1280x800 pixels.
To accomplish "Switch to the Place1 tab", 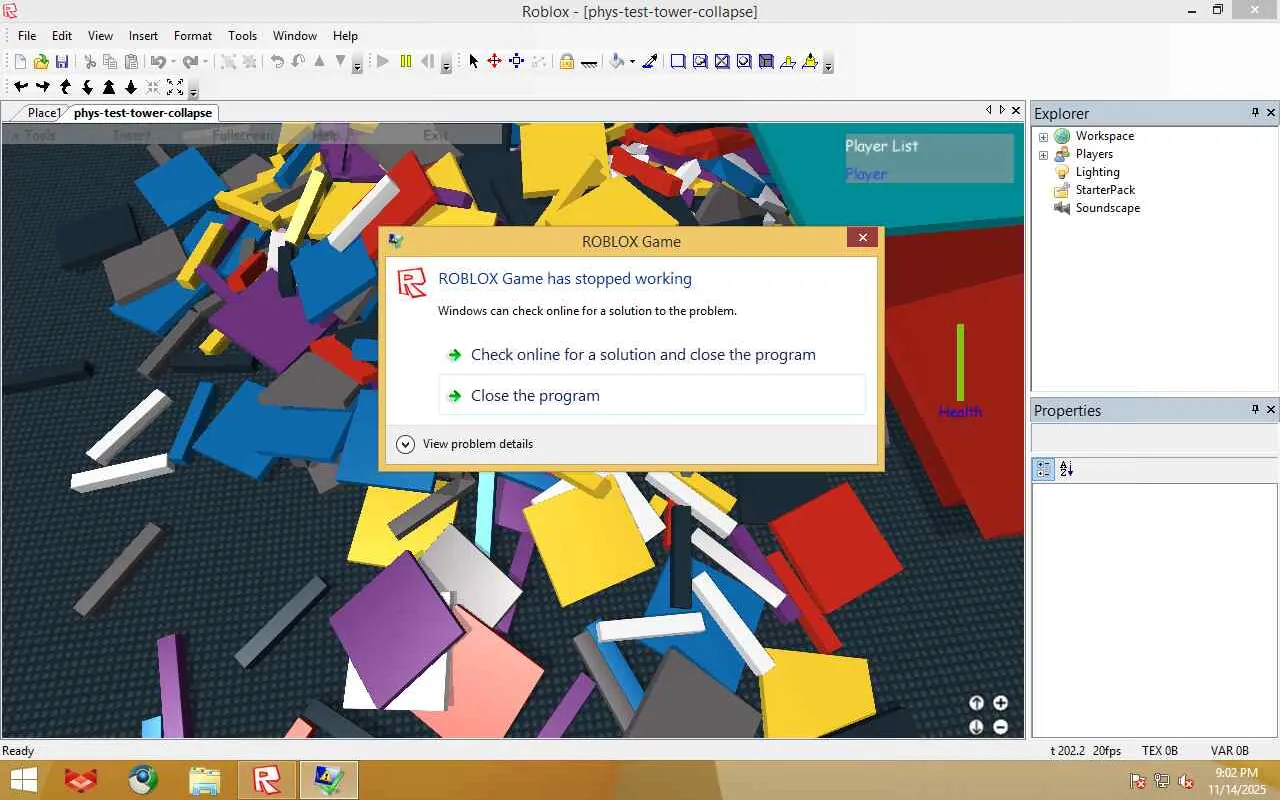I will coord(44,113).
